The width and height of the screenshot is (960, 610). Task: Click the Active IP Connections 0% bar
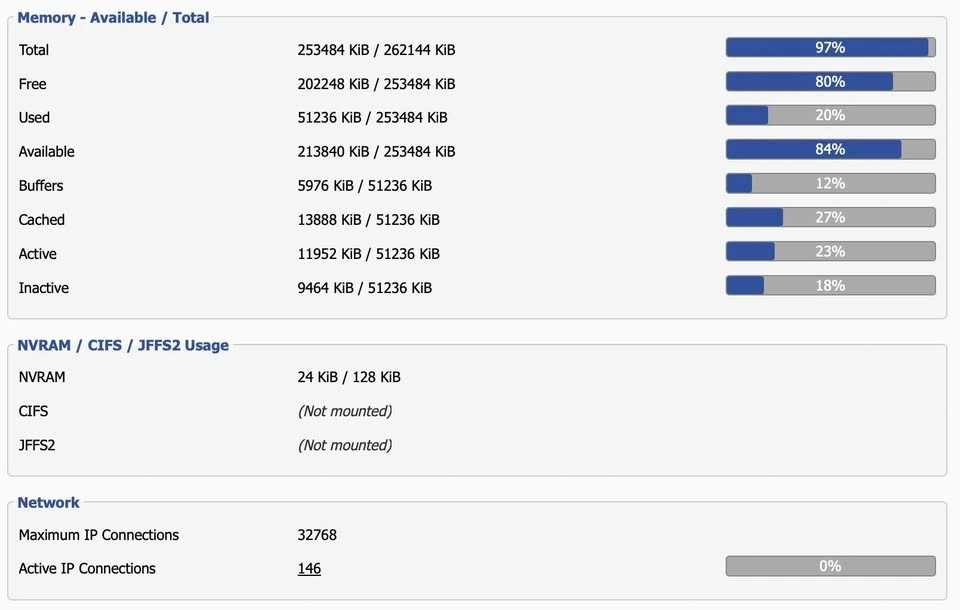(830, 567)
